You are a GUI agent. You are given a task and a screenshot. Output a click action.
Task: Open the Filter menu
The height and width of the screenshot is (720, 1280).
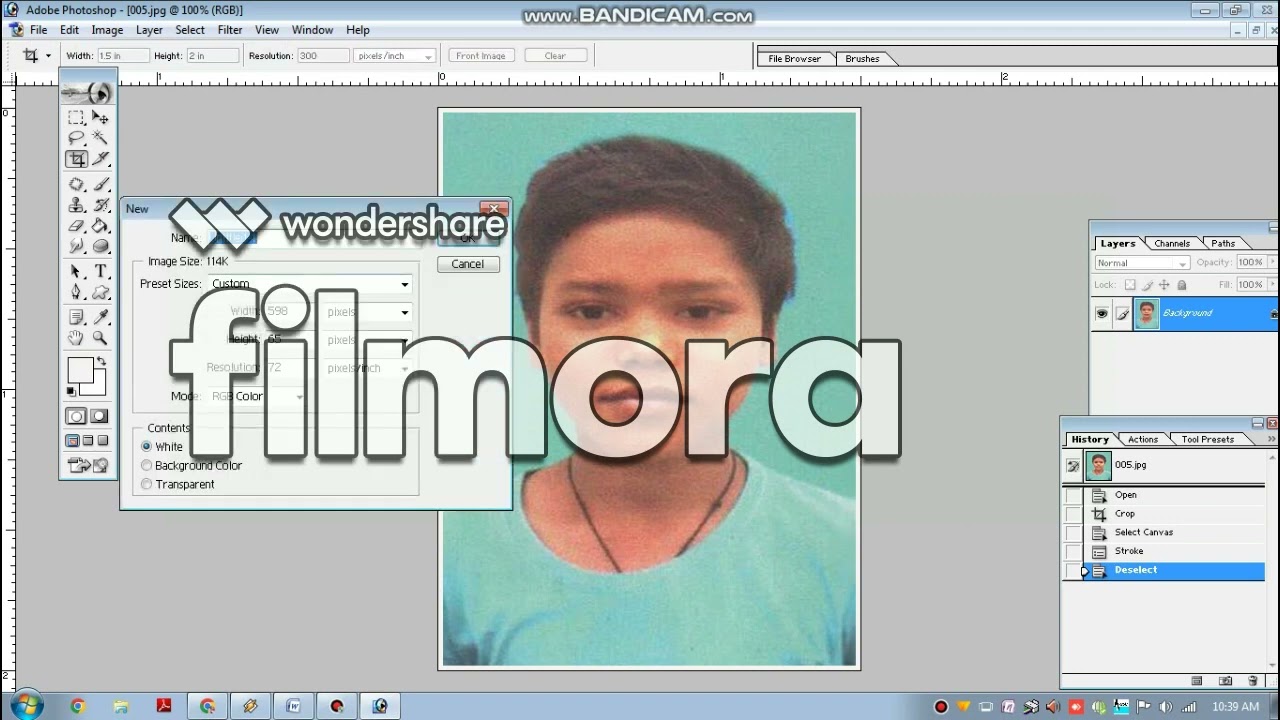coord(230,30)
